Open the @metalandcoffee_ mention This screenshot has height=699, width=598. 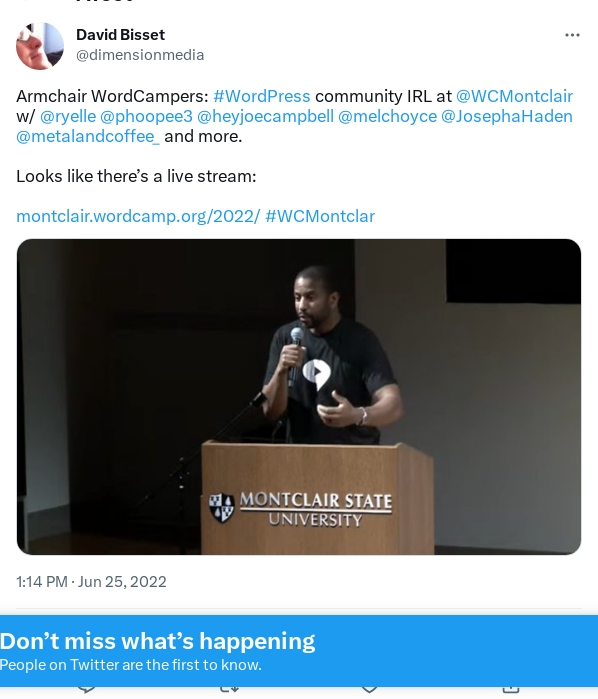pos(88,136)
